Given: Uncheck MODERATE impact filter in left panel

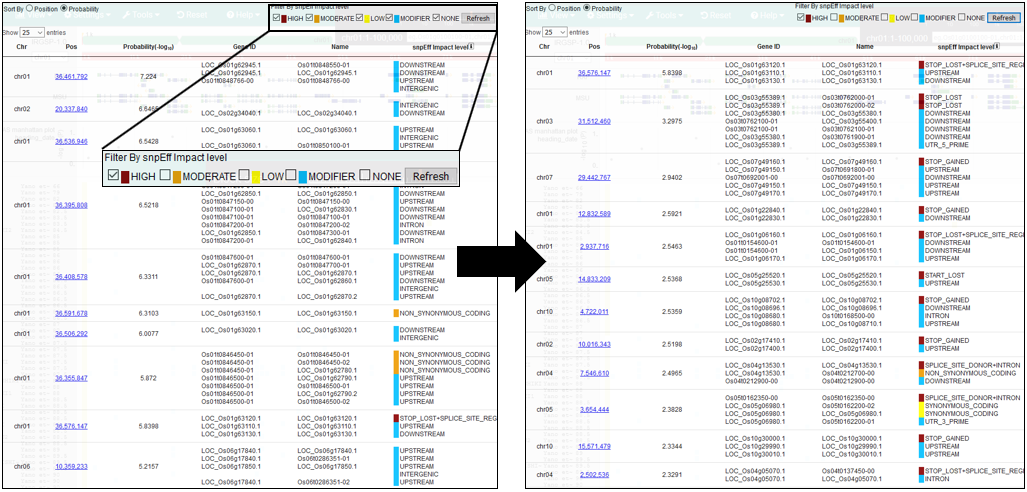Looking at the screenshot, I should click(309, 18).
